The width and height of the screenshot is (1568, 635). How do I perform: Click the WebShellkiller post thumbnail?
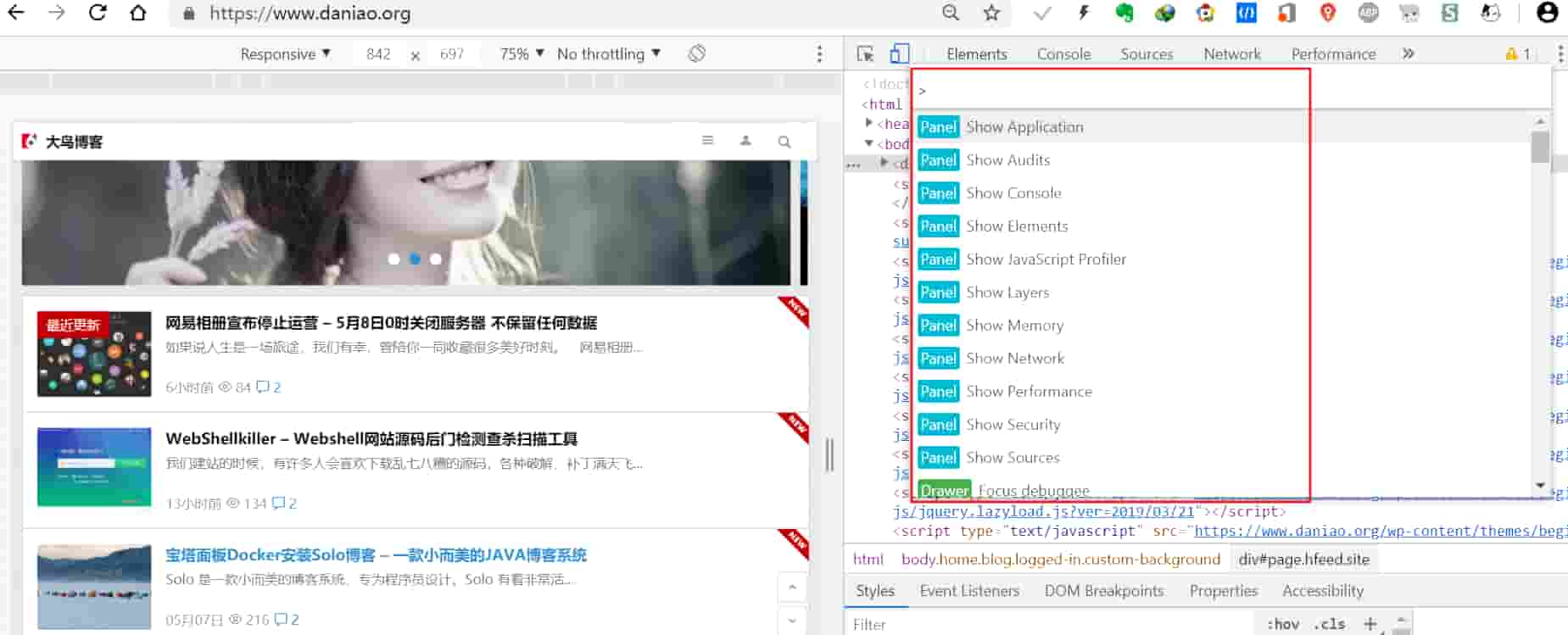94,467
